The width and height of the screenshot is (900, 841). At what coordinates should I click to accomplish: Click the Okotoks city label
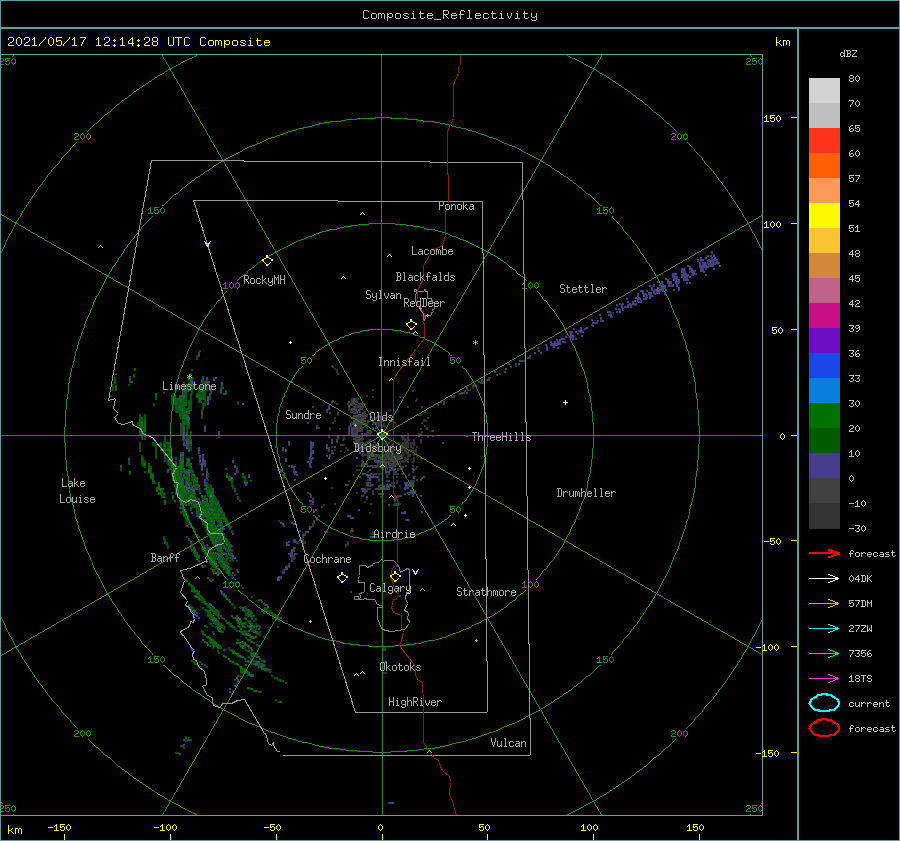(400, 667)
